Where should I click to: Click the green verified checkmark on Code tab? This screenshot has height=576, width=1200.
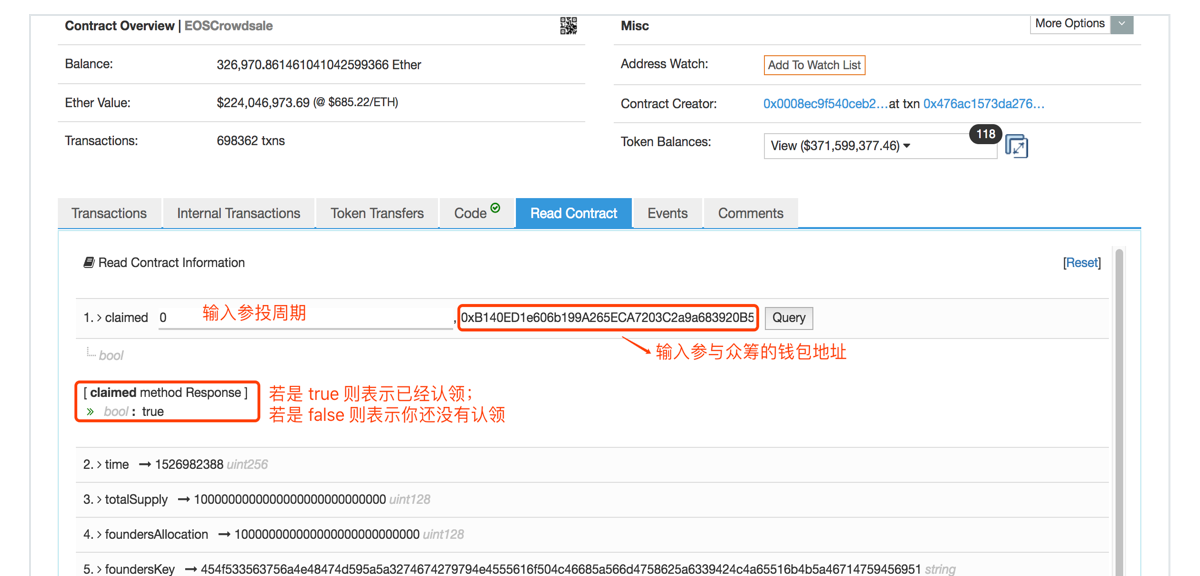[495, 208]
